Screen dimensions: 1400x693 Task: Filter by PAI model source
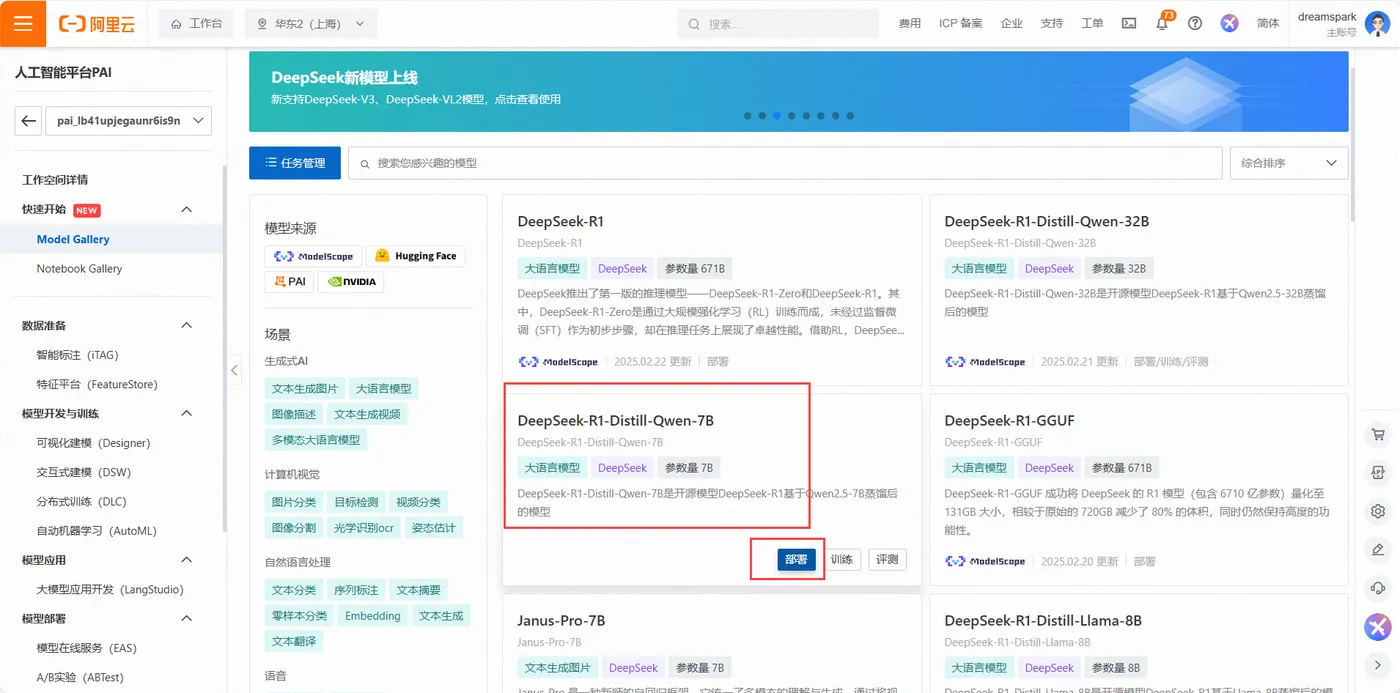[x=289, y=282]
